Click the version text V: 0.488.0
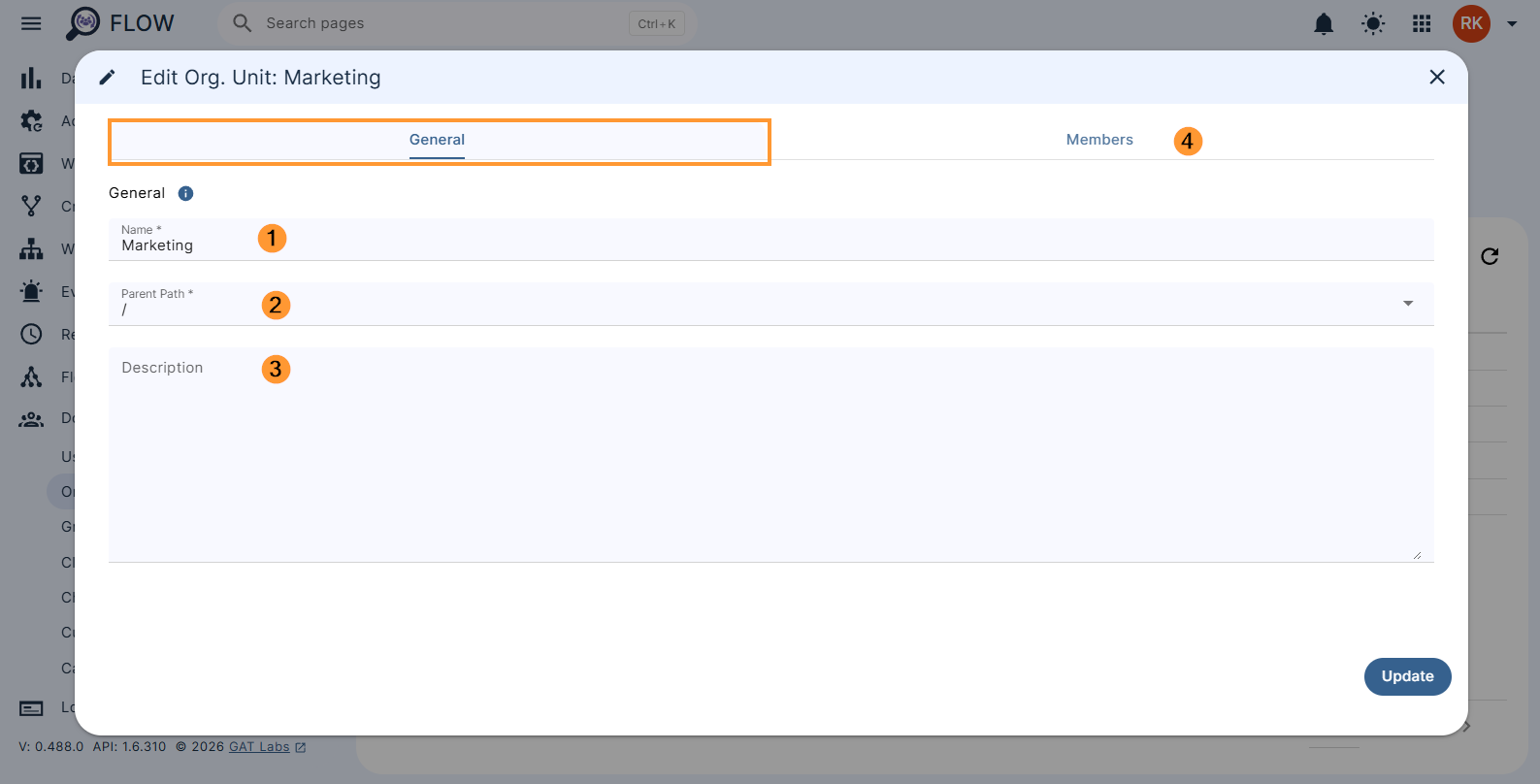Viewport: 1540px width, 784px height. pos(51,746)
